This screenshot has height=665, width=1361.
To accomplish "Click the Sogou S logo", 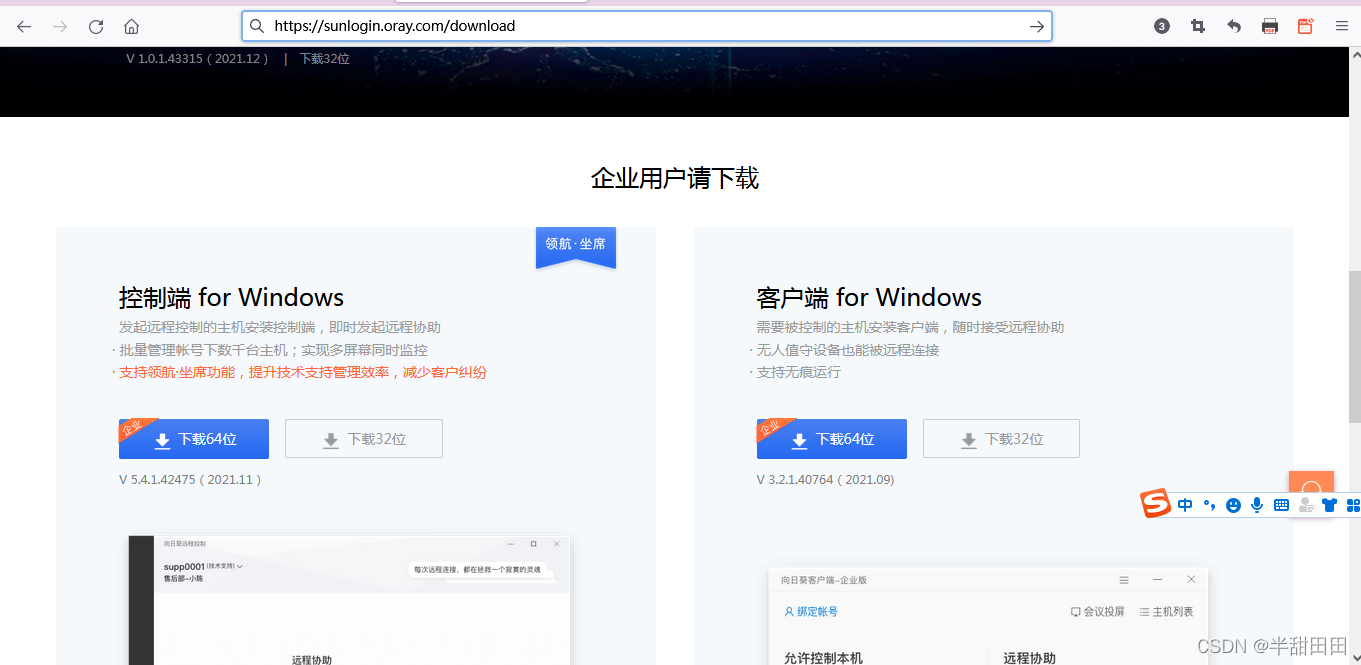I will [1156, 504].
